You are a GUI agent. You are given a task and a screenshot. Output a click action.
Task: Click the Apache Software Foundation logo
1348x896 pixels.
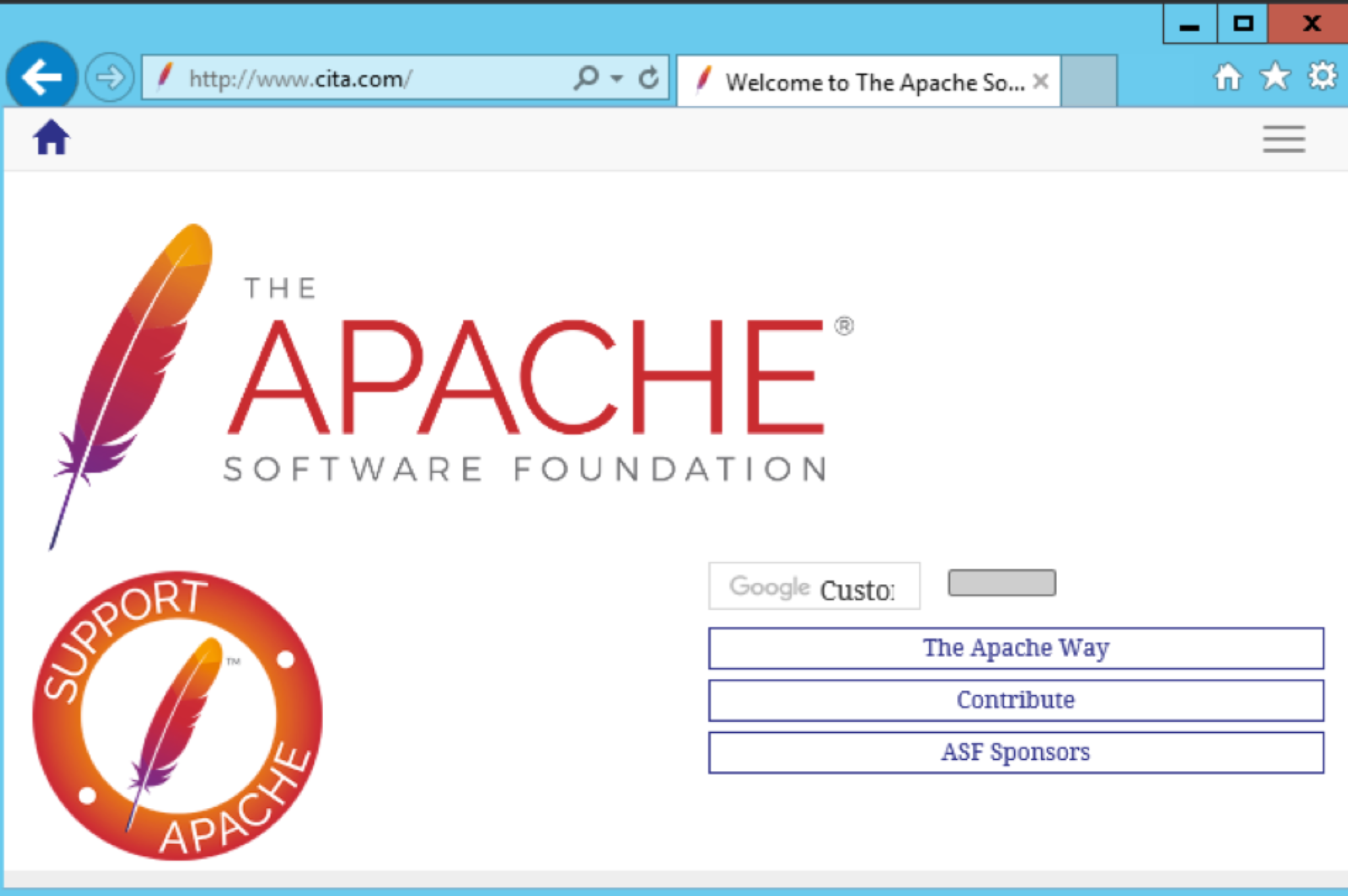point(452,387)
